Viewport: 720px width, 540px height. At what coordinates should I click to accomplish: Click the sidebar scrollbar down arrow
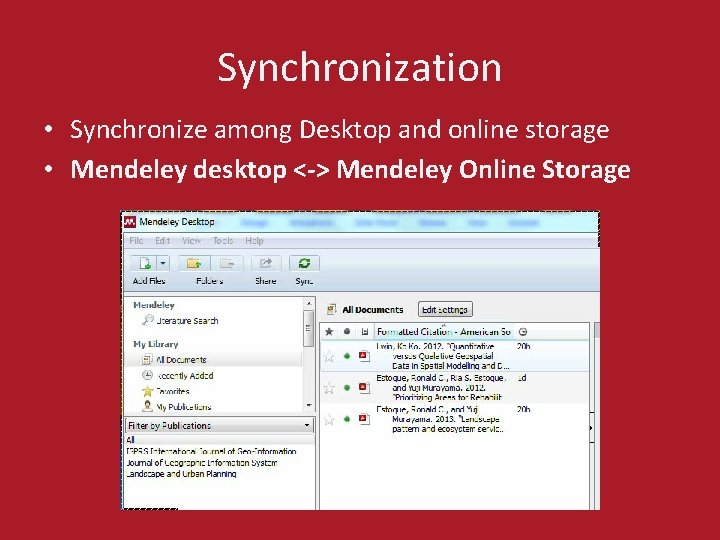coord(309,405)
